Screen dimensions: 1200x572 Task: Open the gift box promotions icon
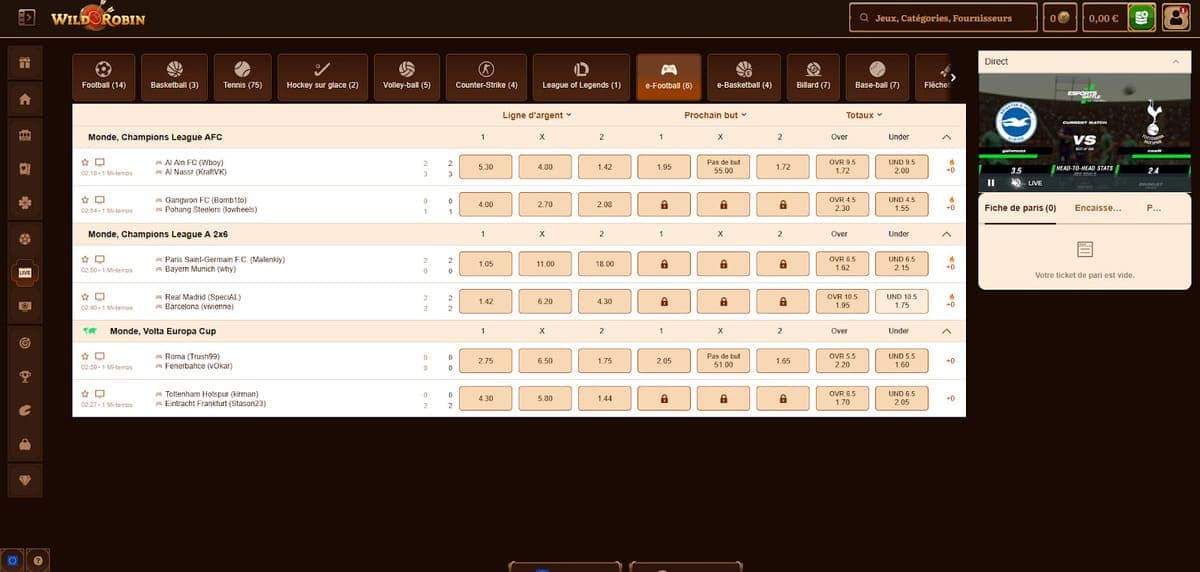(x=25, y=63)
